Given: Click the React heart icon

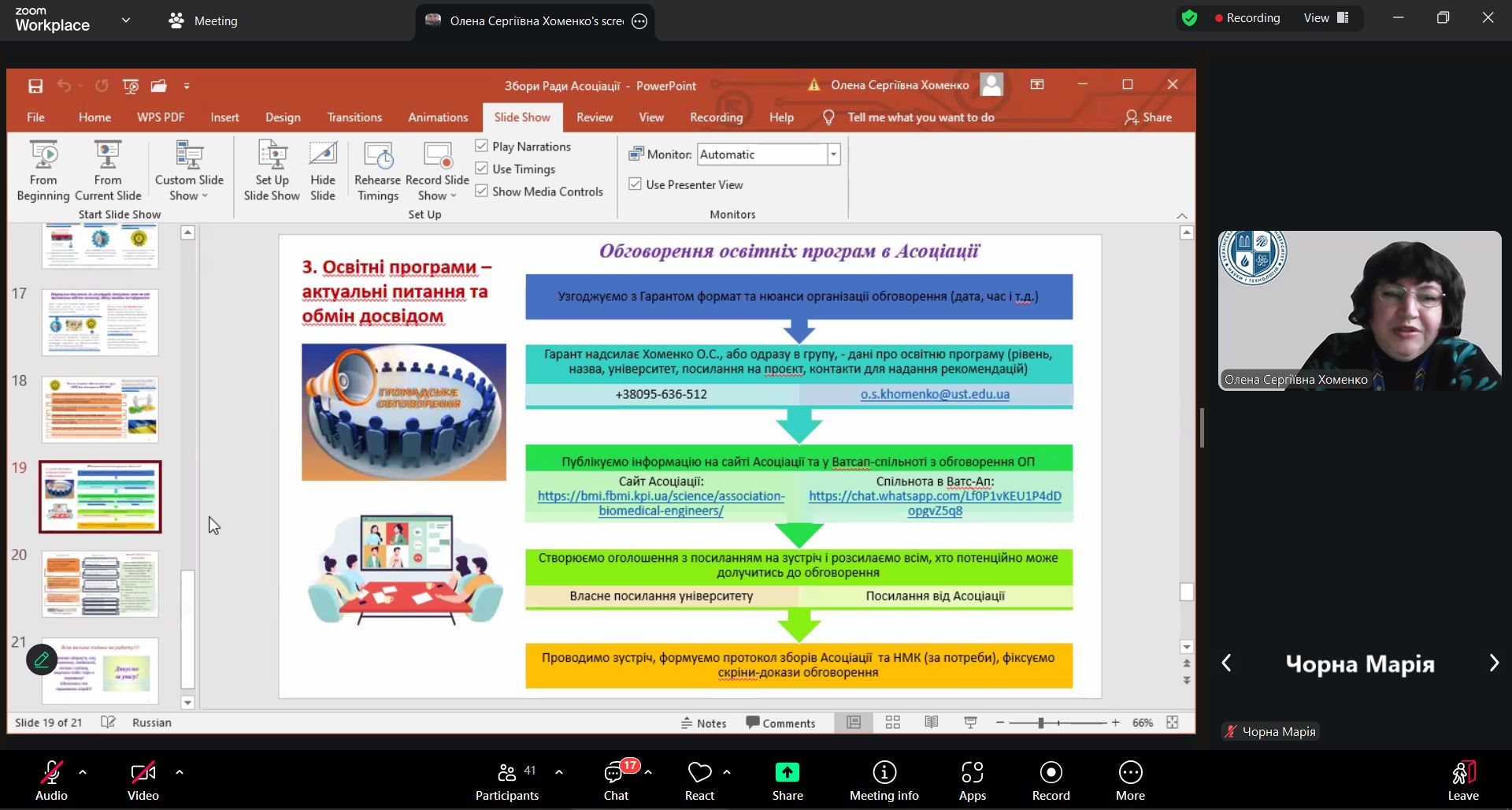Looking at the screenshot, I should click(699, 773).
